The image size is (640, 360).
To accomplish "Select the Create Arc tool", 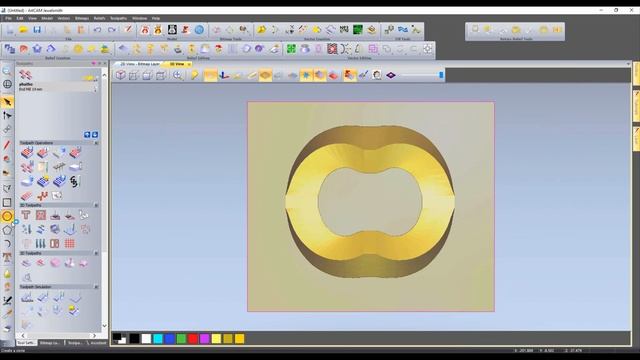I will [7, 244].
